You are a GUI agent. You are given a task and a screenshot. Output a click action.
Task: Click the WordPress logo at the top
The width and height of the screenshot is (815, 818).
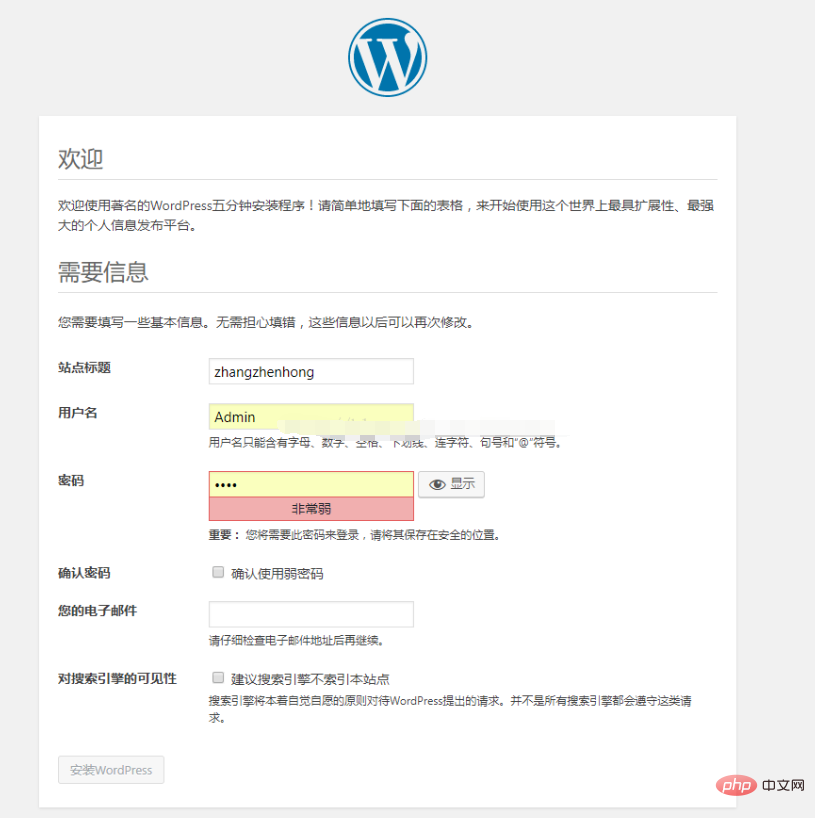[387, 57]
